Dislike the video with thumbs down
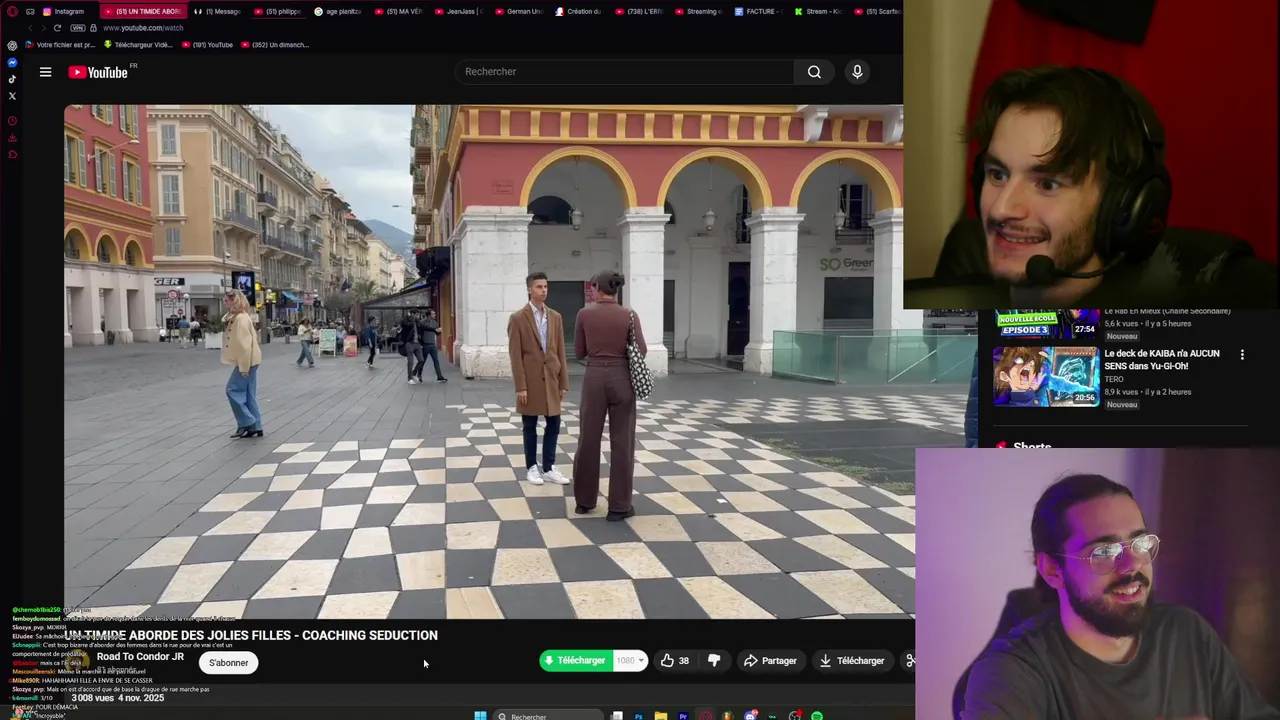This screenshot has width=1280, height=720. [714, 661]
